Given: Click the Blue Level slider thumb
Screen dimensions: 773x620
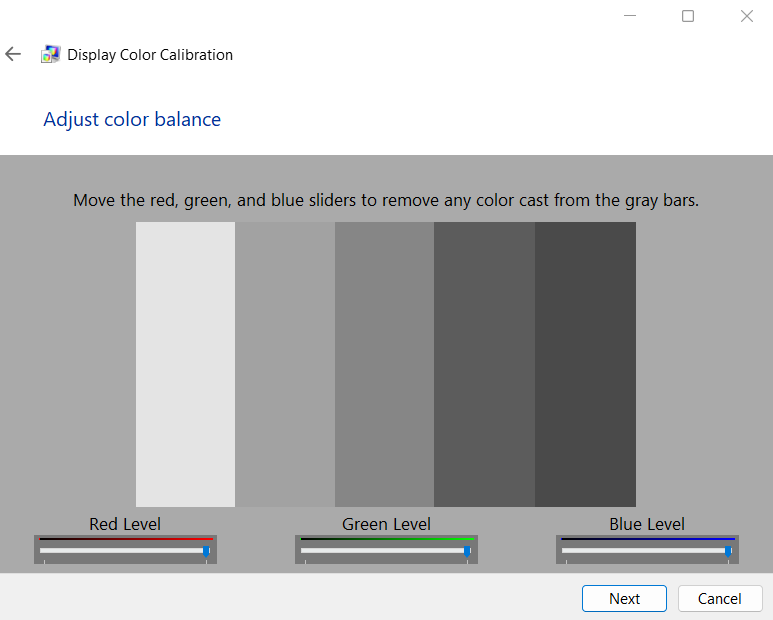Looking at the screenshot, I should click(728, 550).
